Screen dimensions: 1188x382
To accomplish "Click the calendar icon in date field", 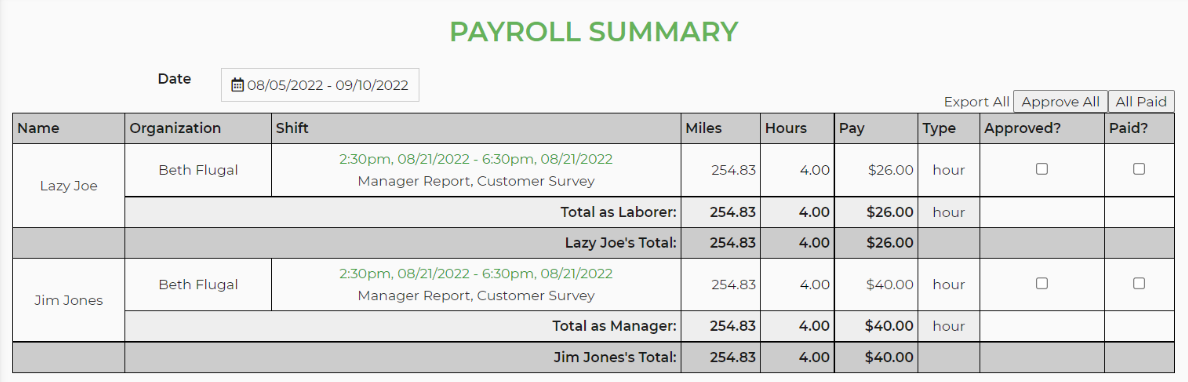I will coord(237,85).
